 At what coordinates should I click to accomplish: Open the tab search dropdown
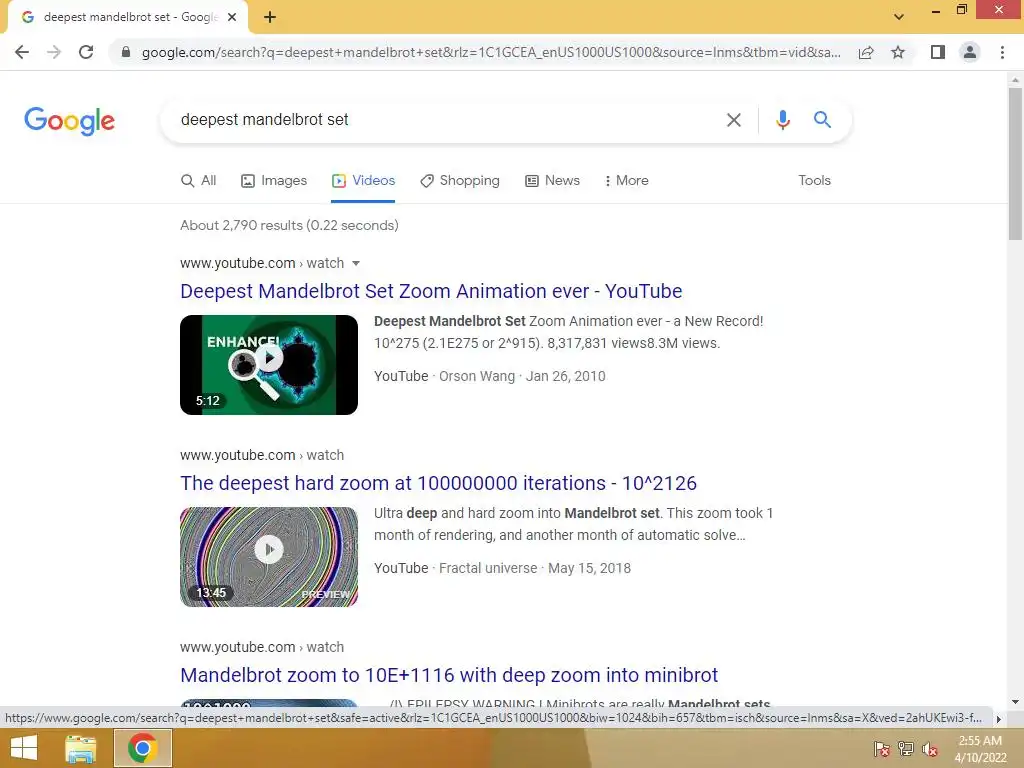(899, 17)
